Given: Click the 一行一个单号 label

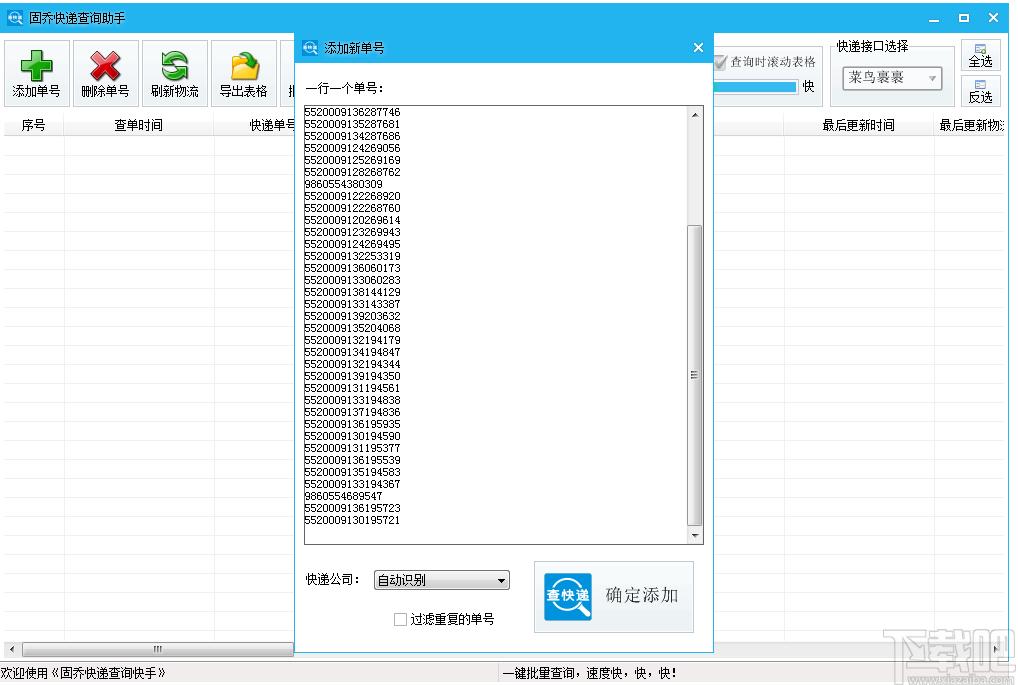Looking at the screenshot, I should 344,88.
